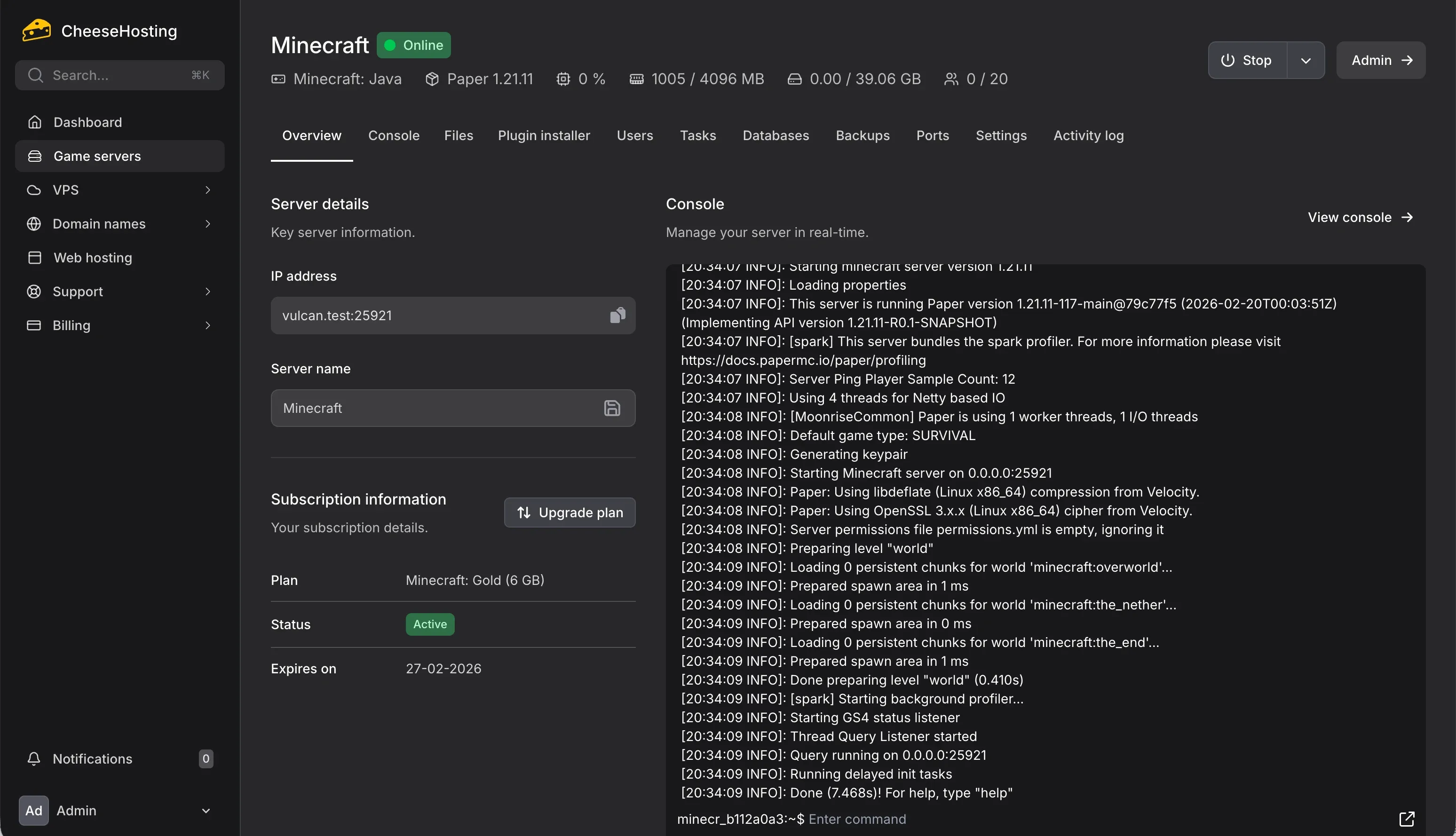The width and height of the screenshot is (1456, 836).
Task: Switch to the Plugin installer tab
Action: [544, 135]
